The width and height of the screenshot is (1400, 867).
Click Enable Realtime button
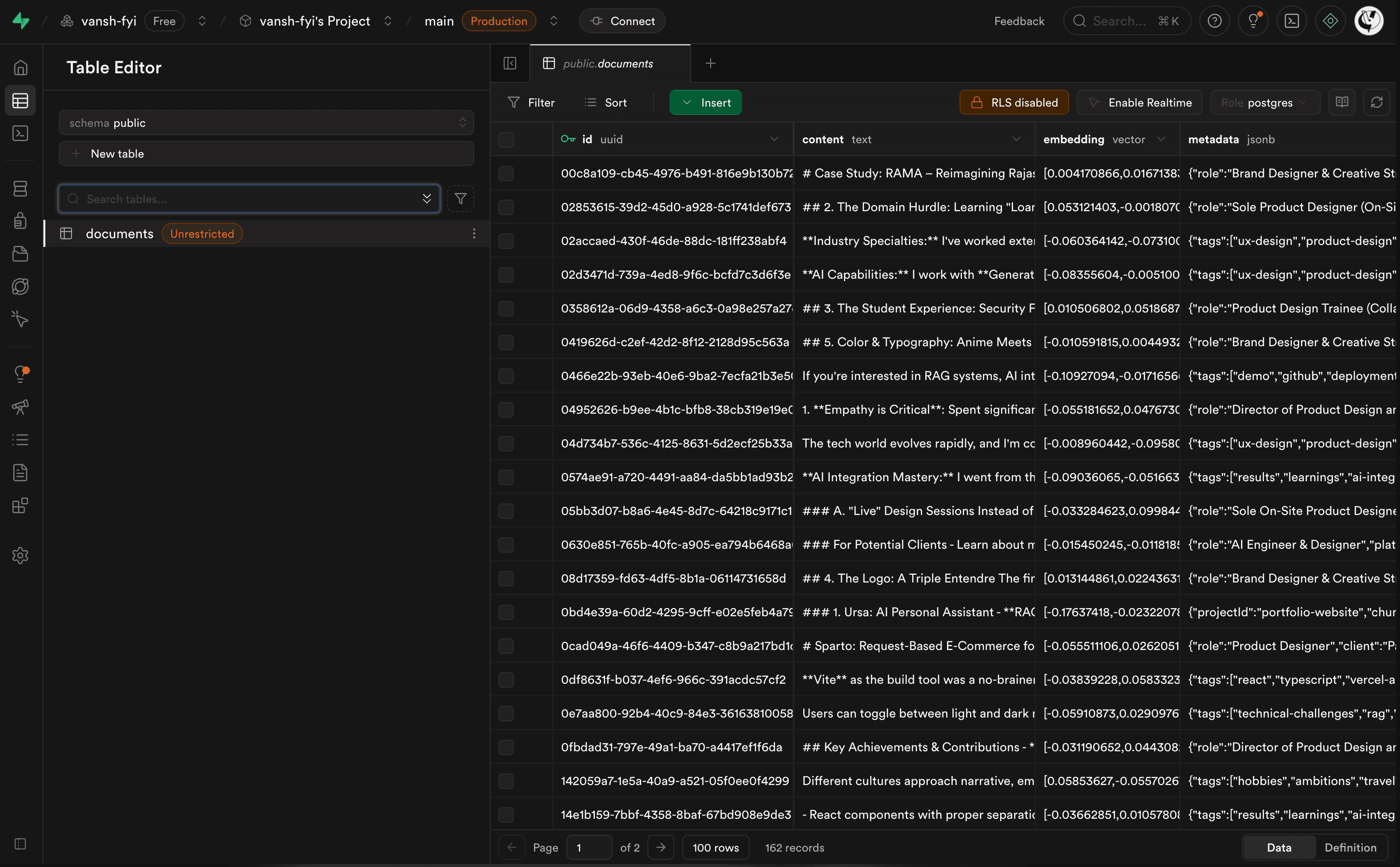(1139, 103)
